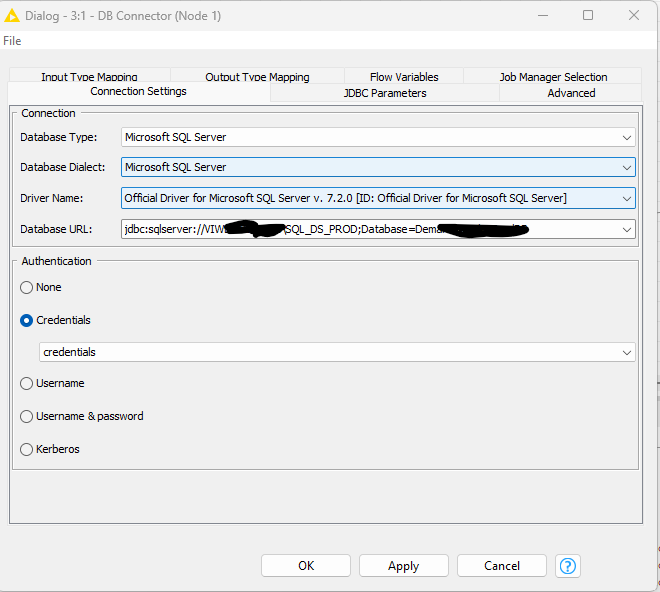Screen dimensions: 660x592
Task: Click the Driver Name label
Action: tap(52, 198)
